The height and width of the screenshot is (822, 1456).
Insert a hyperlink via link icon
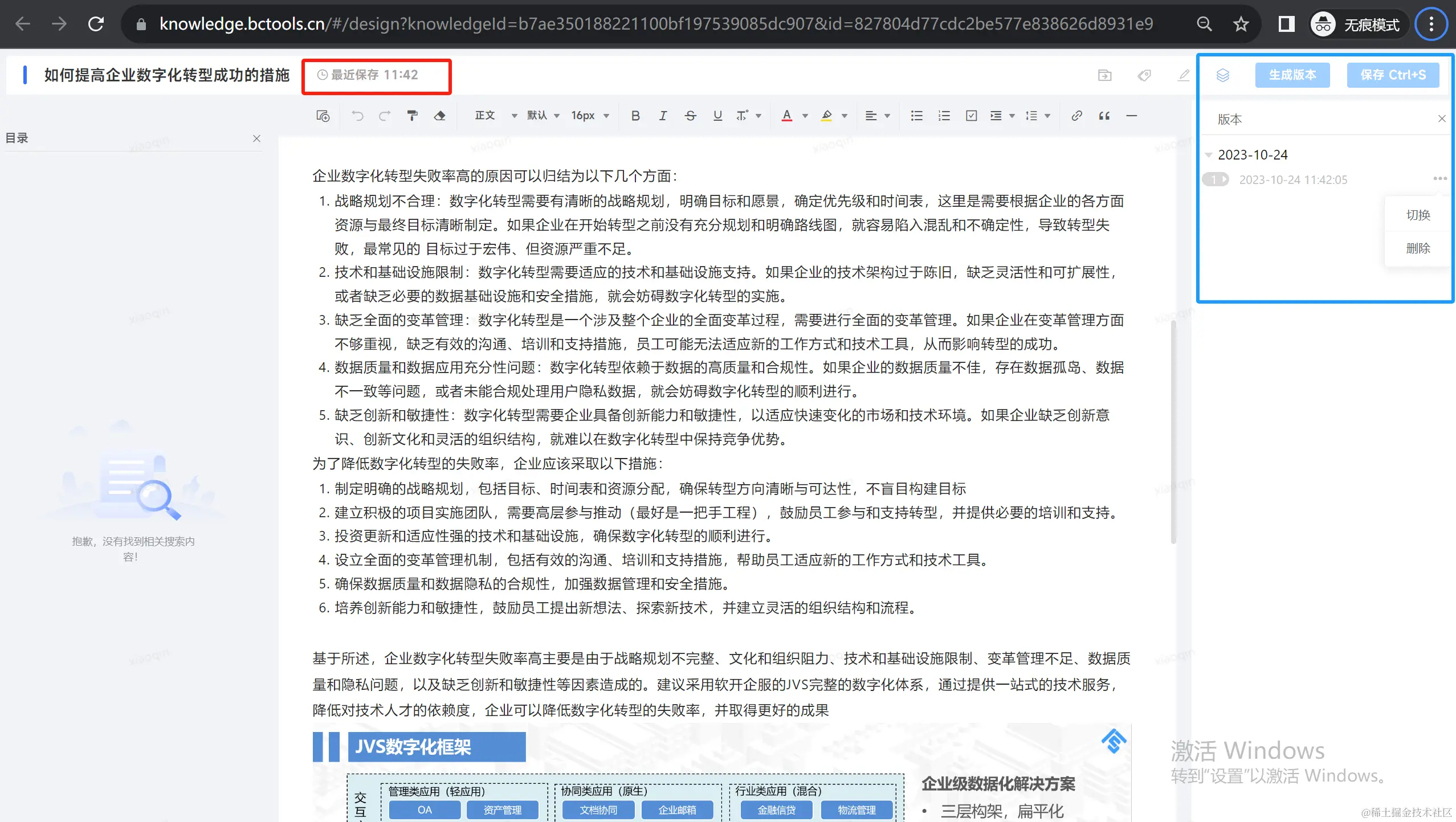(x=1076, y=116)
